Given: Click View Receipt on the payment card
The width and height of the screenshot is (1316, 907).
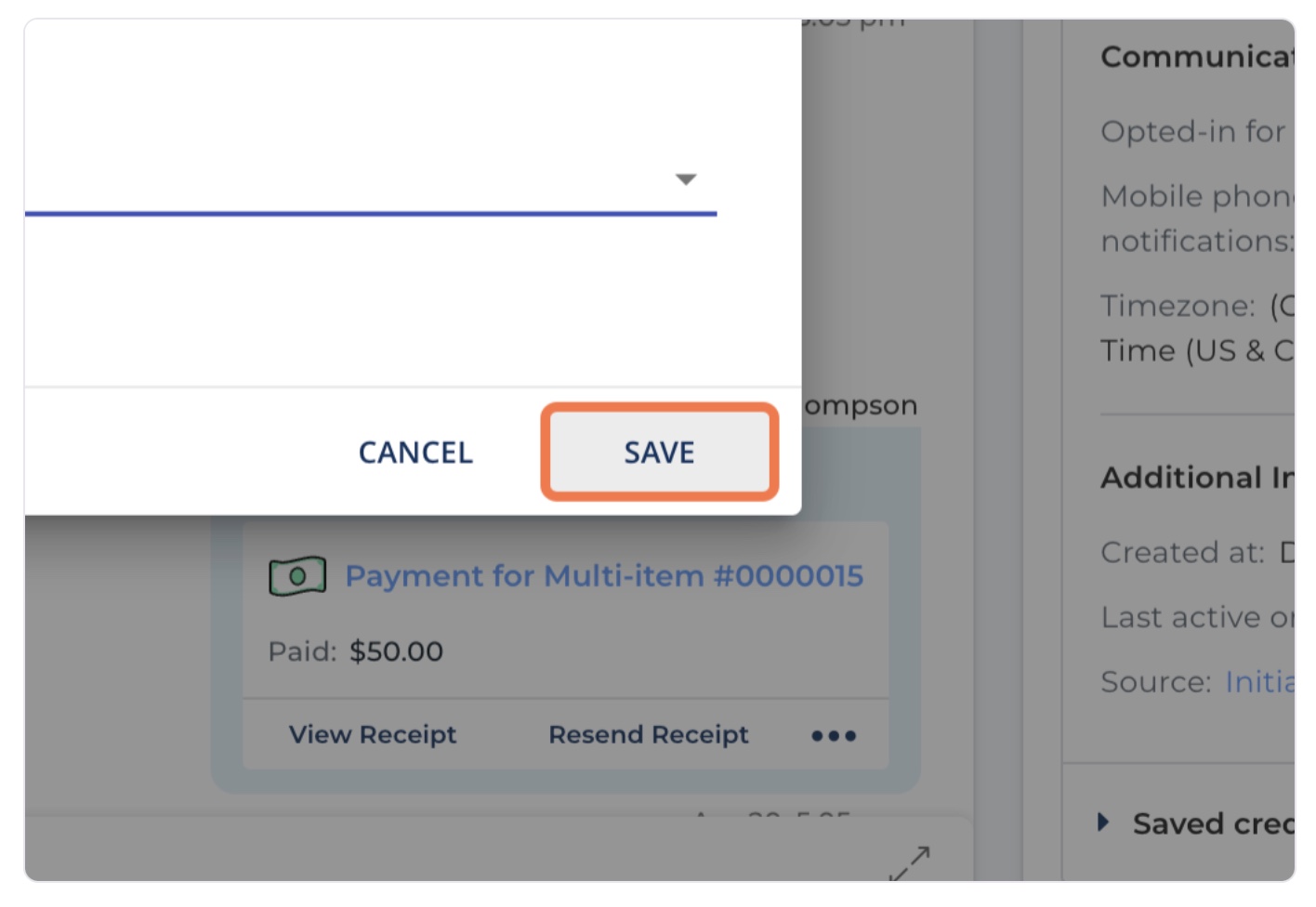Looking at the screenshot, I should tap(373, 735).
